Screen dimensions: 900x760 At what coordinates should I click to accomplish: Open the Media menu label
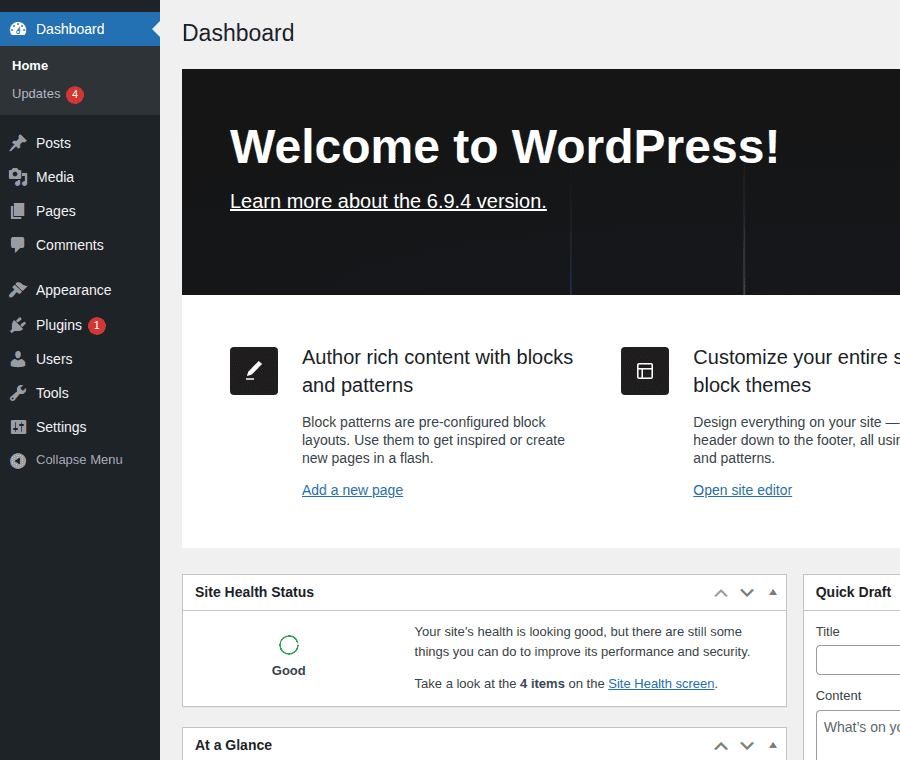[x=55, y=177]
